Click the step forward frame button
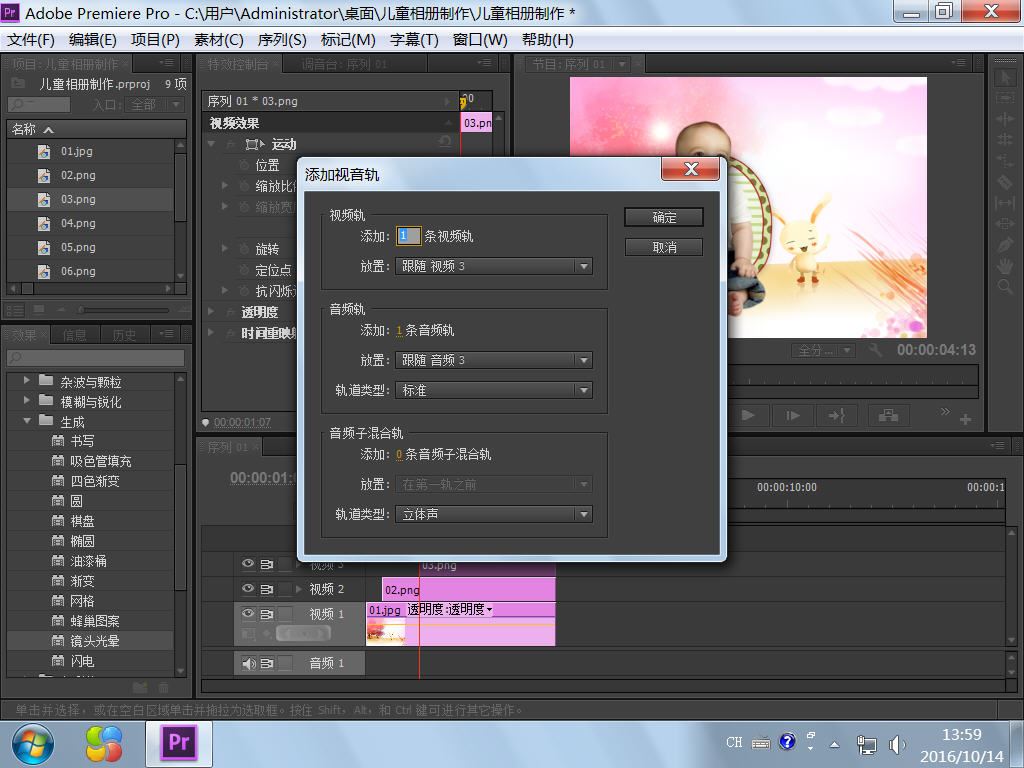The image size is (1024, 768). point(793,415)
